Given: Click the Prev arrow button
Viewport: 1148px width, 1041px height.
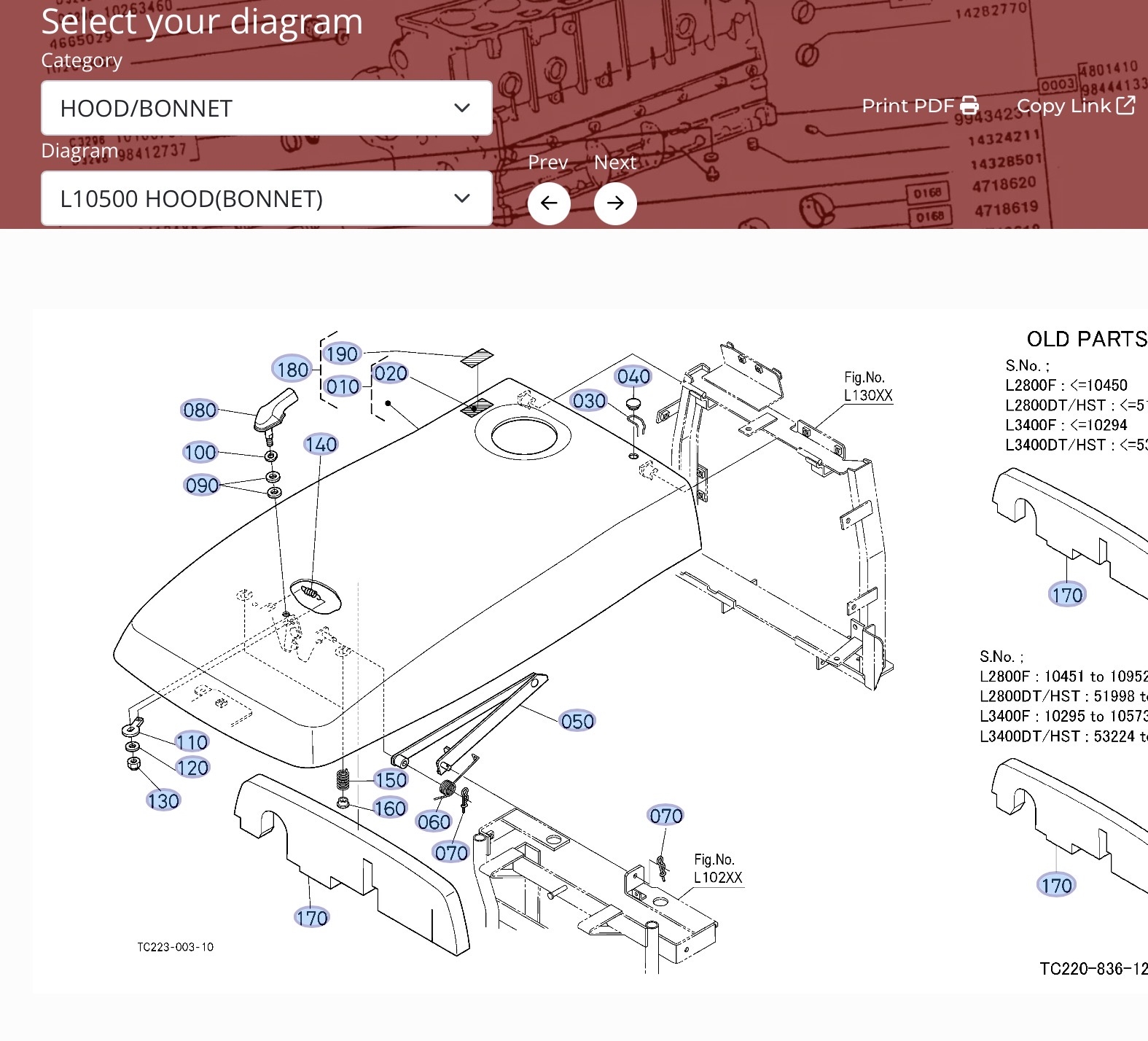Looking at the screenshot, I should (x=549, y=203).
